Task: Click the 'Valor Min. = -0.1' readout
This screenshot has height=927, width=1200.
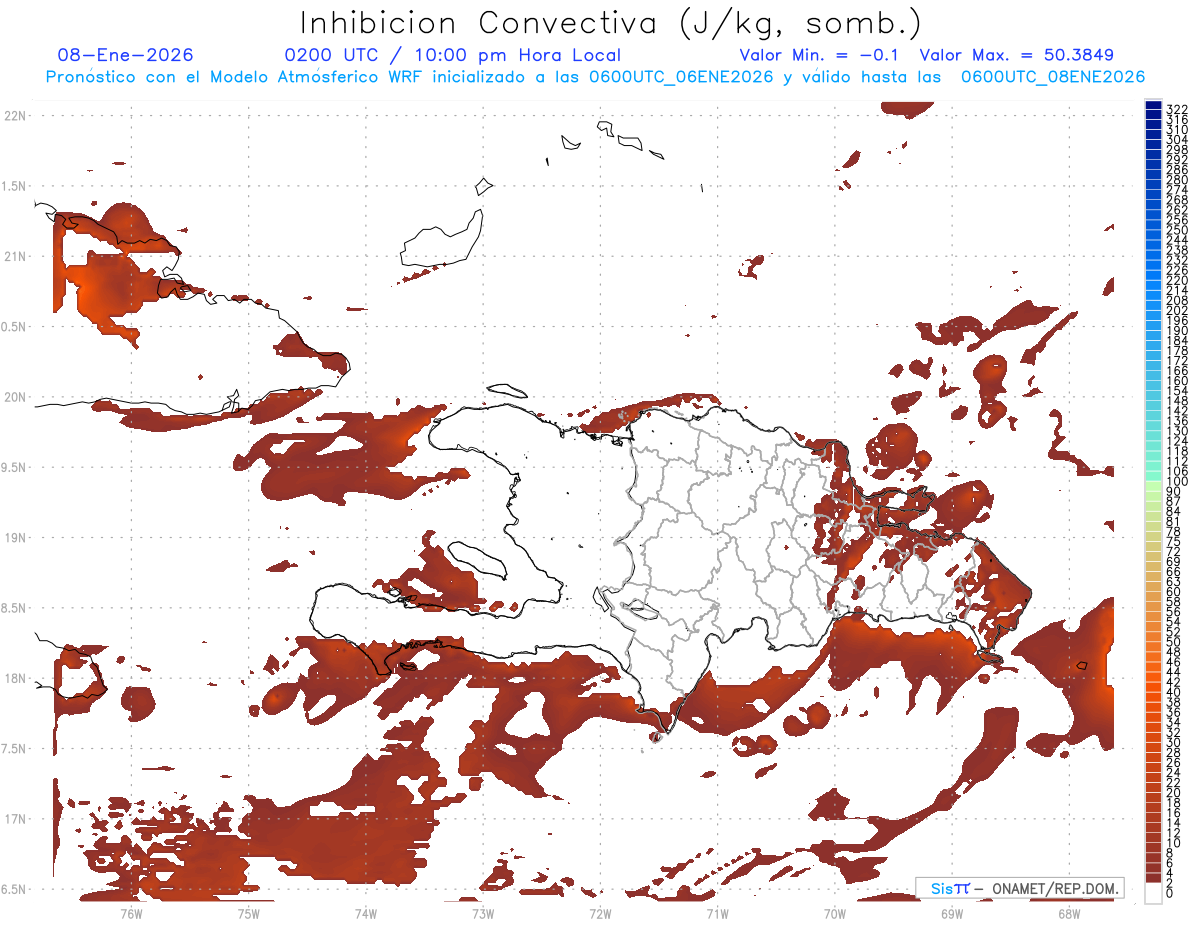Action: tap(820, 55)
